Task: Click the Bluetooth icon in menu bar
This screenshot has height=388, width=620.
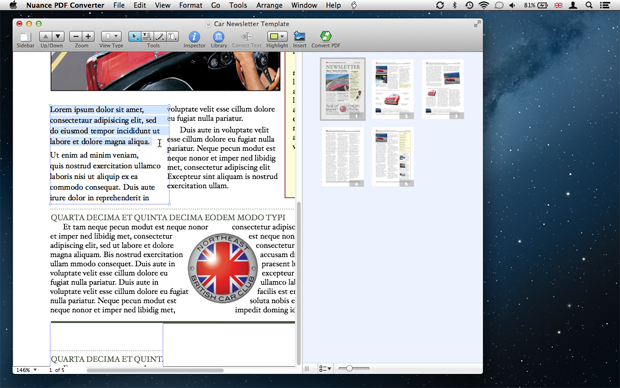Action: (454, 5)
